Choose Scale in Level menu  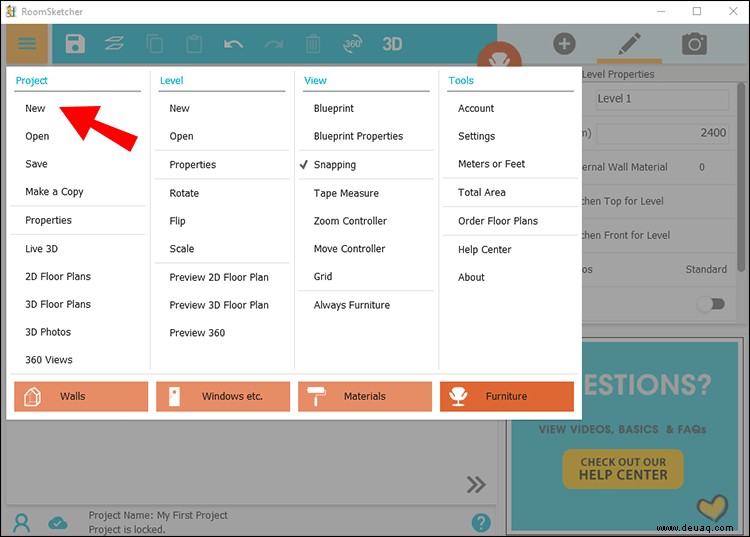point(182,249)
